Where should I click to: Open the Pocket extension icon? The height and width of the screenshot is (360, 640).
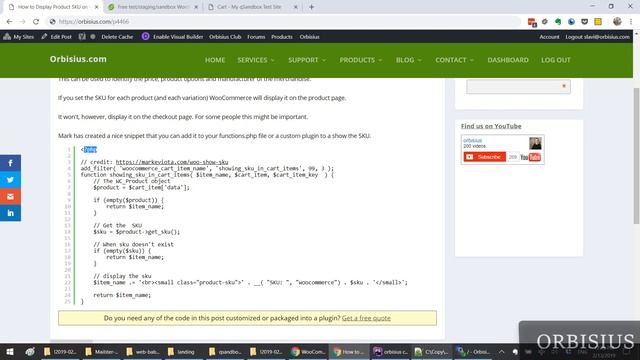pyautogui.click(x=584, y=22)
